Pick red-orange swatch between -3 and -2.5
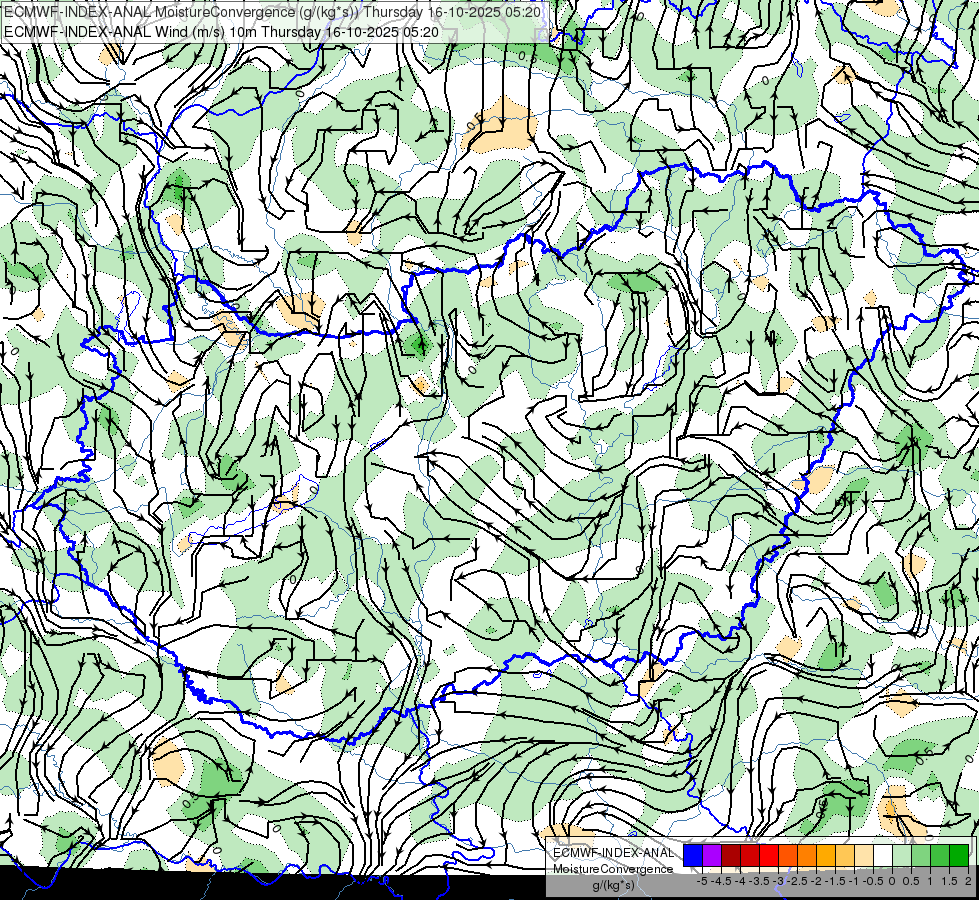This screenshot has width=979, height=900. (x=788, y=855)
